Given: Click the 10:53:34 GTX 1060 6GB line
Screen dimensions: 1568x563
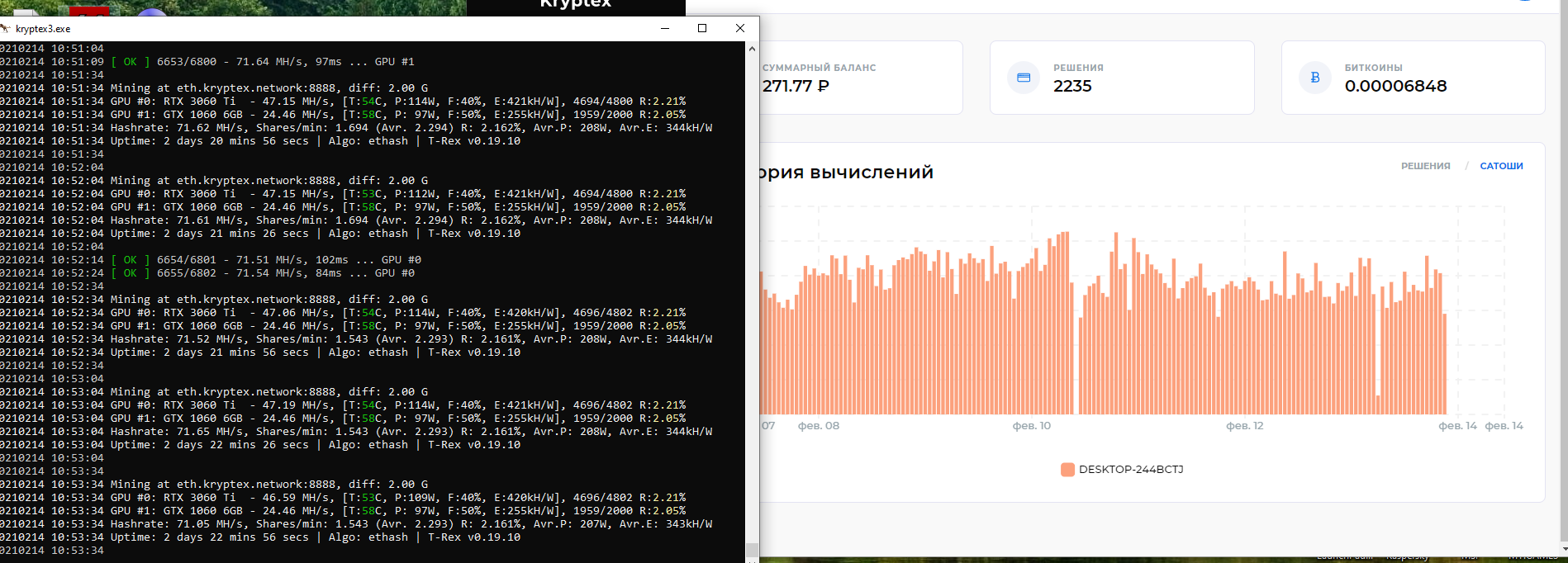Looking at the screenshot, I should pyautogui.click(x=343, y=511).
